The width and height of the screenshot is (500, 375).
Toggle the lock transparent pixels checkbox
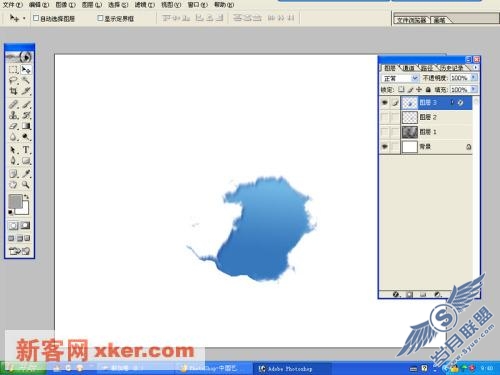[401, 89]
